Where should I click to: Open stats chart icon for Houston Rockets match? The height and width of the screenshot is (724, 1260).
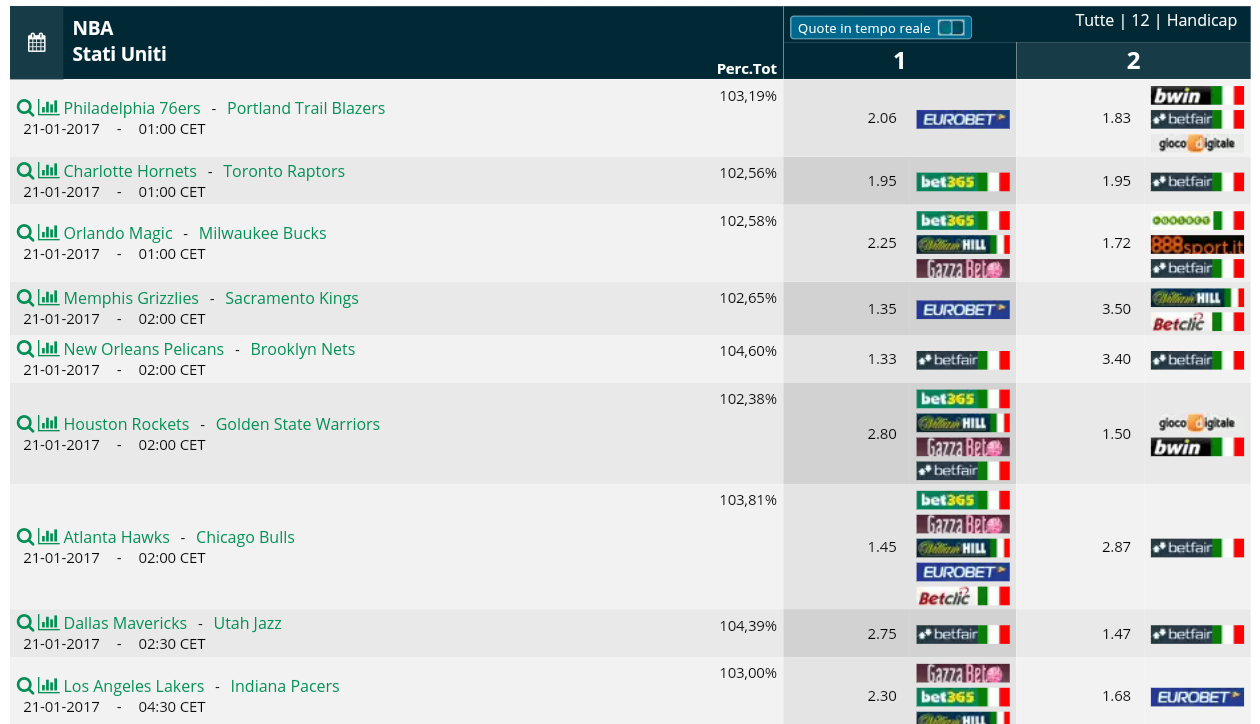[49, 423]
